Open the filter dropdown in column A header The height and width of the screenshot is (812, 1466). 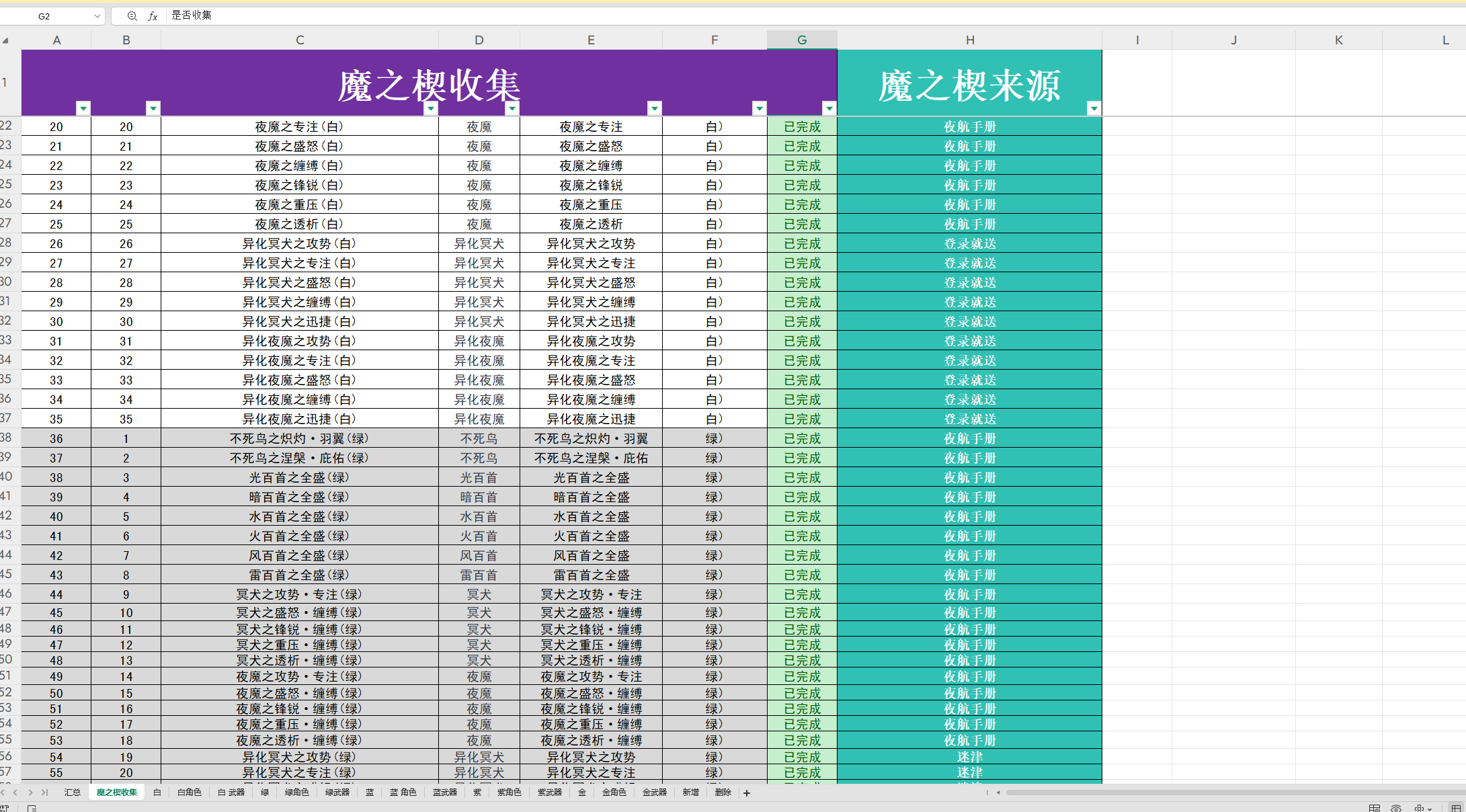click(83, 108)
